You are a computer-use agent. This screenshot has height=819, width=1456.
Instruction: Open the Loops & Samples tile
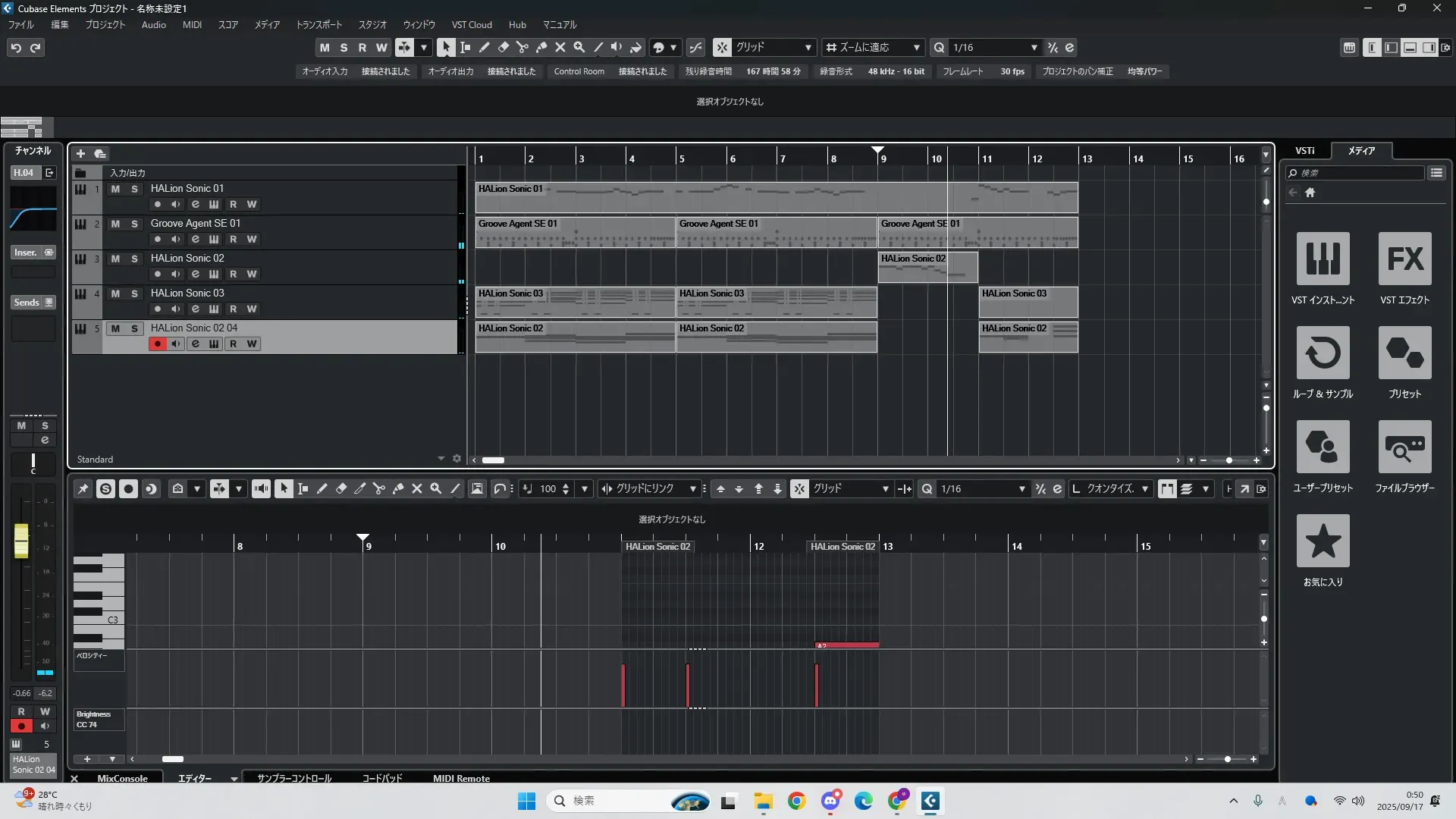pyautogui.click(x=1323, y=353)
